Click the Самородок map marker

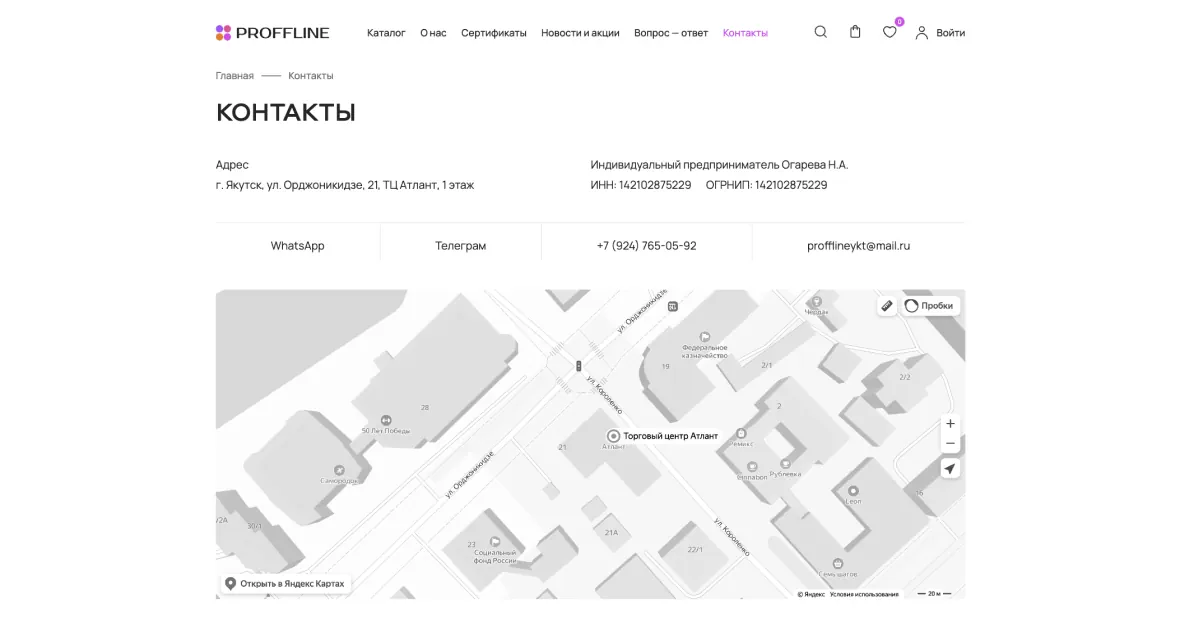pyautogui.click(x=339, y=470)
